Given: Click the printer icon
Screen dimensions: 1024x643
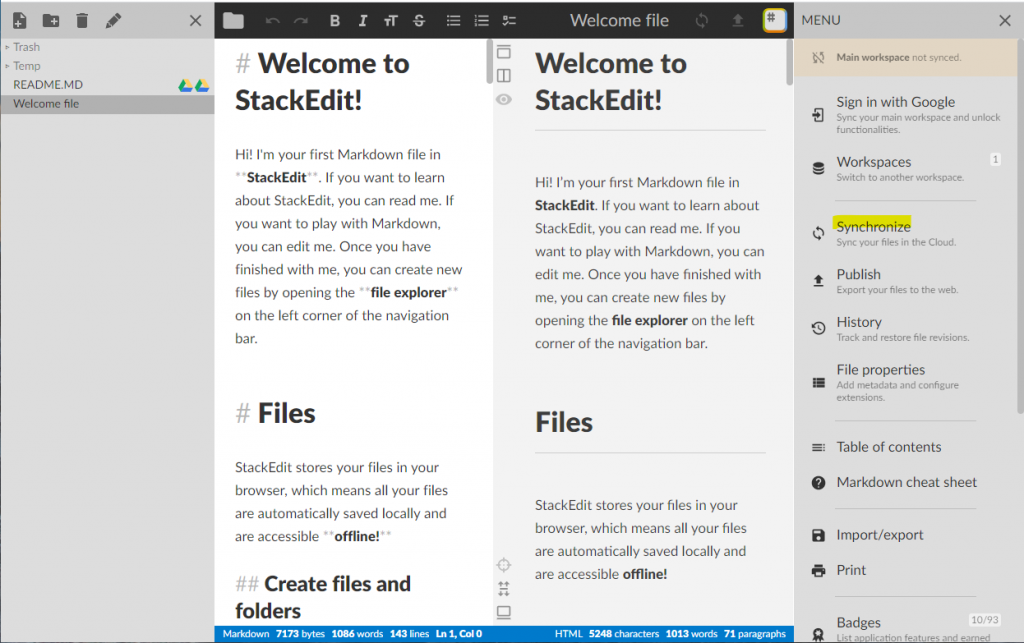Looking at the screenshot, I should [x=818, y=571].
